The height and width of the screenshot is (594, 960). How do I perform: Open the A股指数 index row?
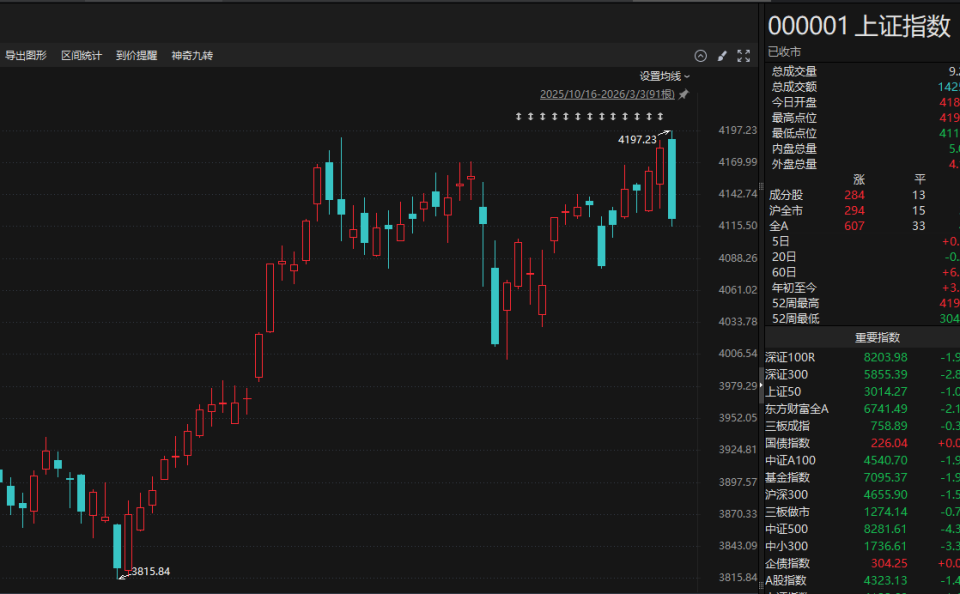(863, 580)
